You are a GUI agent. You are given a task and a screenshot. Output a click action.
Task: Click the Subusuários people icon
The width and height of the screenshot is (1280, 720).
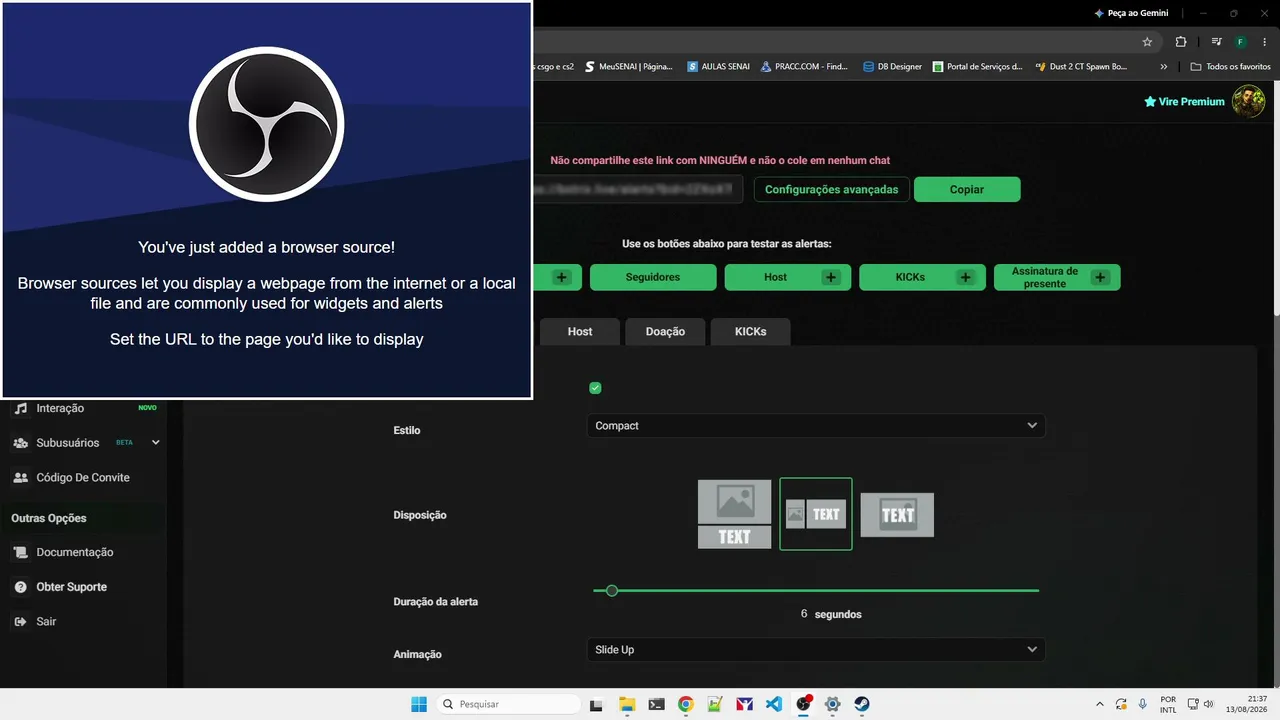pos(20,443)
